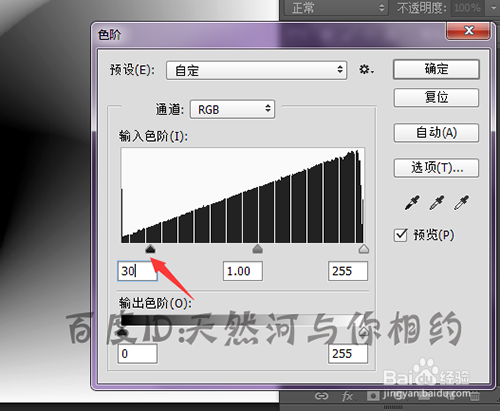Click the histogram display area
500x411 pixels.
coord(243,195)
